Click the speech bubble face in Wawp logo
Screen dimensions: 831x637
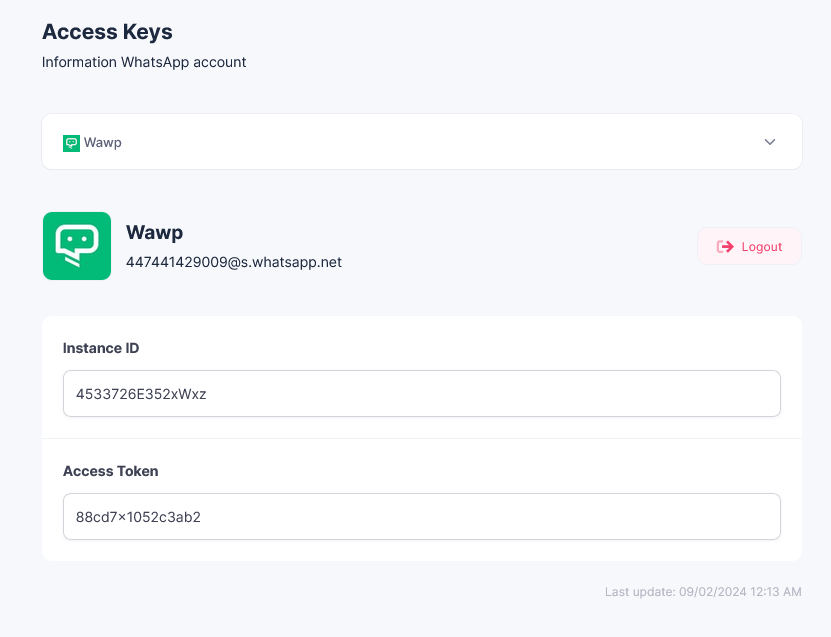click(77, 241)
